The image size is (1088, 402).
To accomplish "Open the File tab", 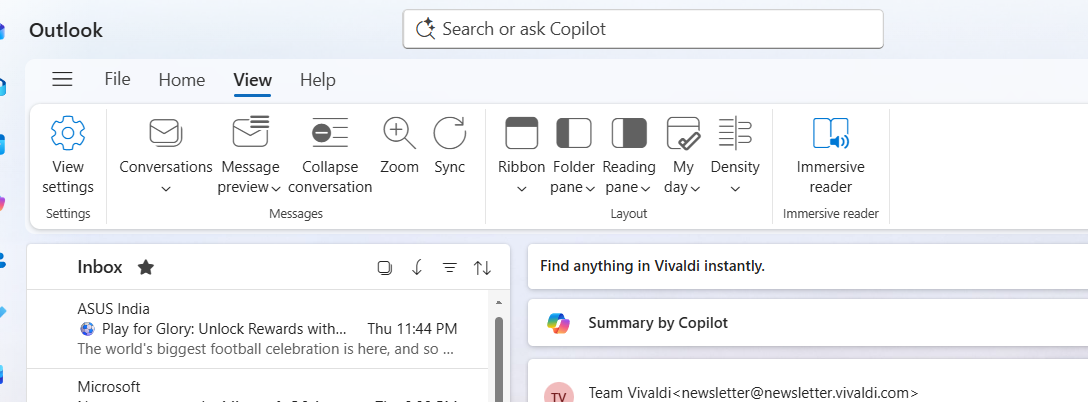I will pos(117,79).
